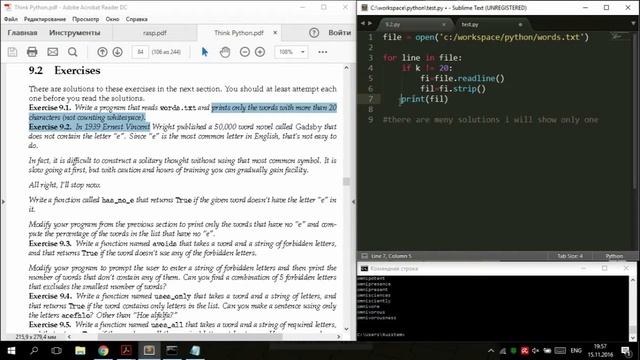640x360 pixels.
Task: Click the Acrobat vertical scrollbar thumb
Action: [347, 181]
